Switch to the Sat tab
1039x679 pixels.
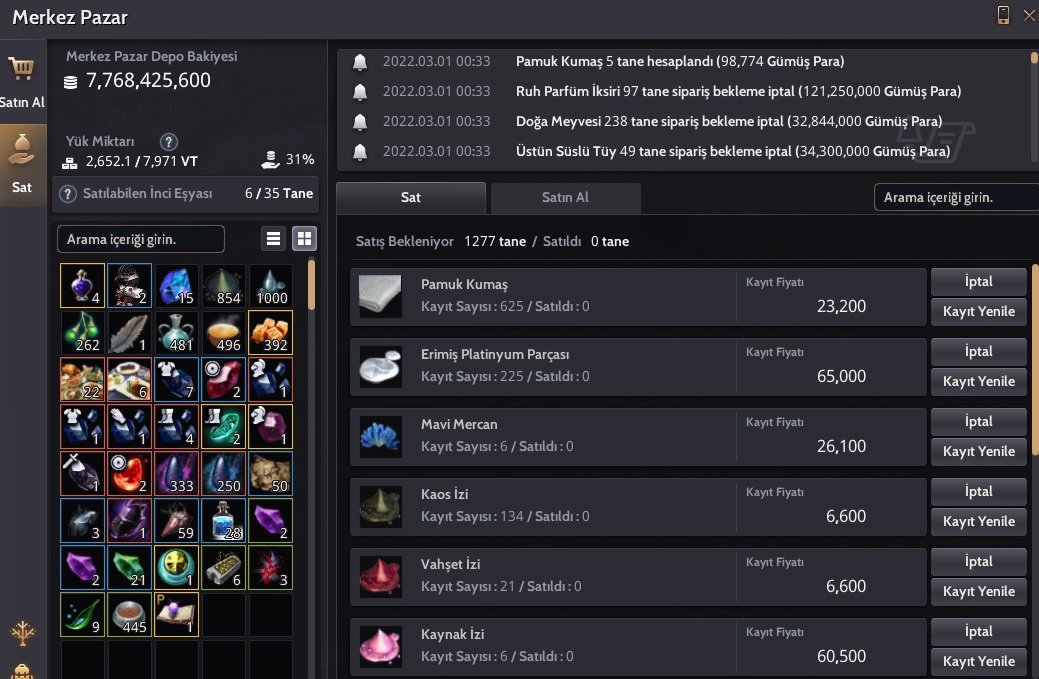[x=411, y=197]
